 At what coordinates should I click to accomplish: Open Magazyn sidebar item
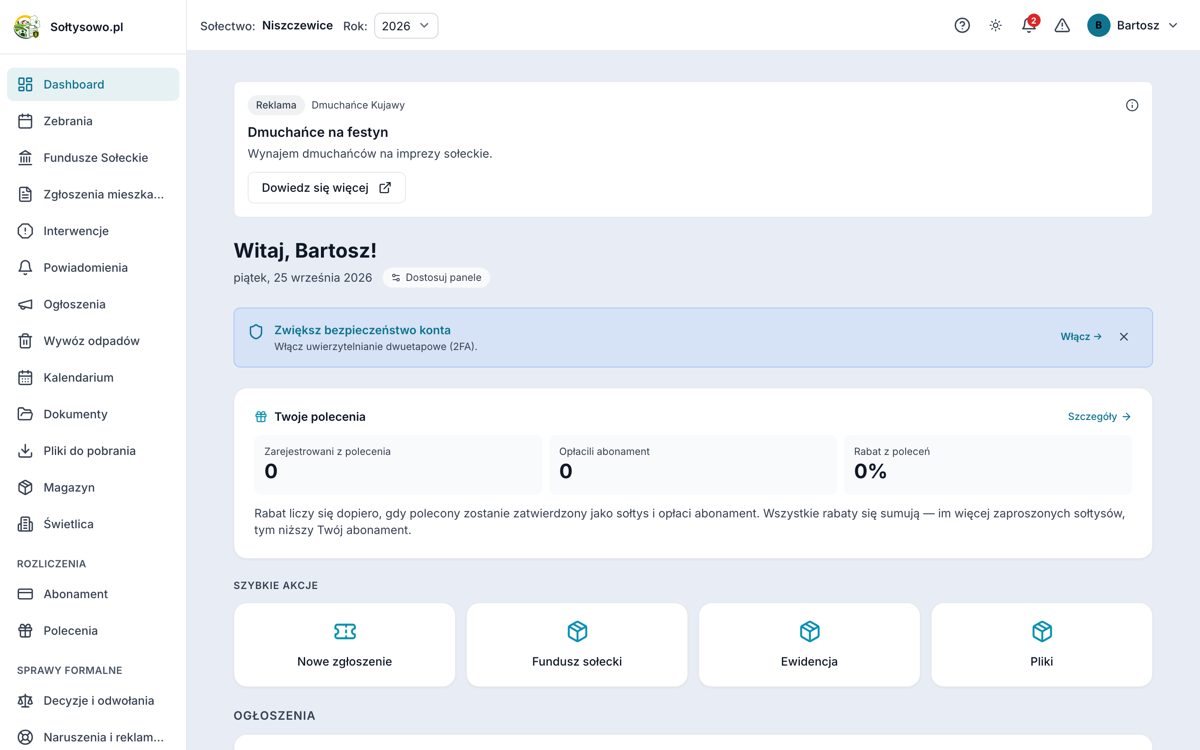click(x=93, y=488)
